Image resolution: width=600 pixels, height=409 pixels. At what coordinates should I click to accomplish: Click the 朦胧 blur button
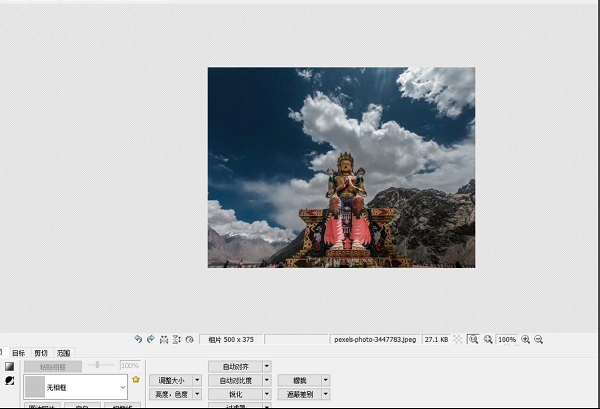click(300, 380)
